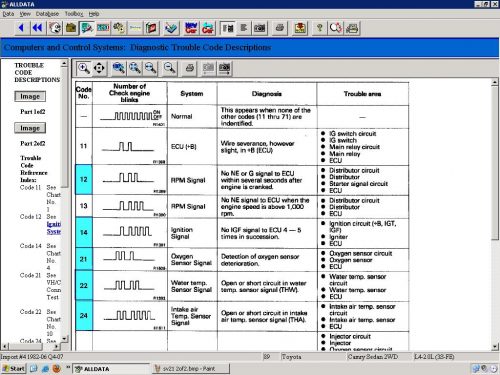Click the Image button for Part 1of2

[x=30, y=96]
